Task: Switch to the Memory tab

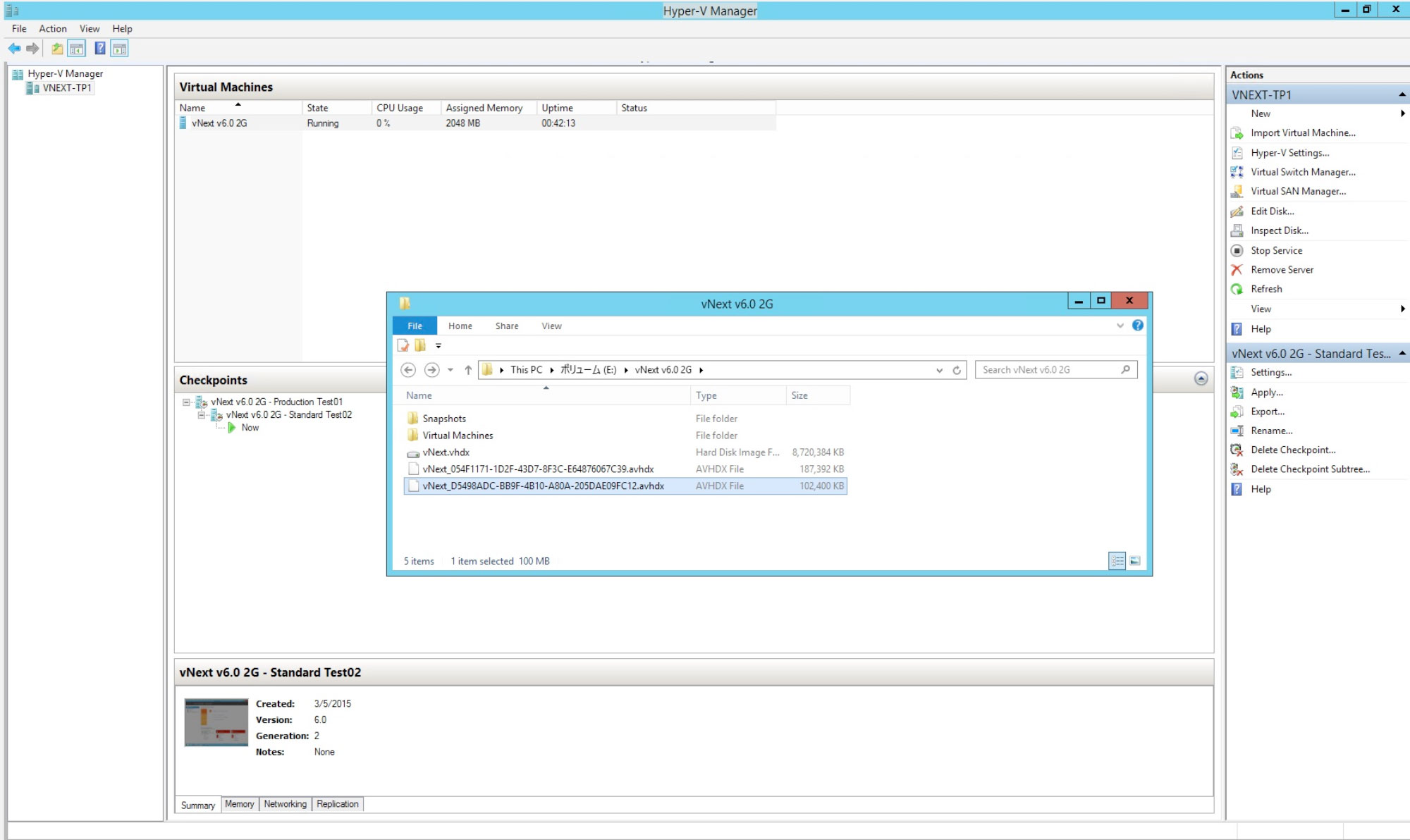Action: (240, 804)
